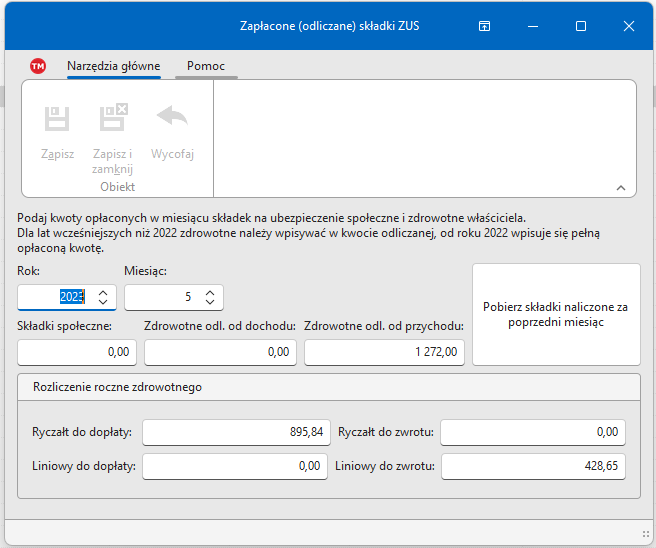Click the Ryczałt do dopłaty field

click(236, 432)
